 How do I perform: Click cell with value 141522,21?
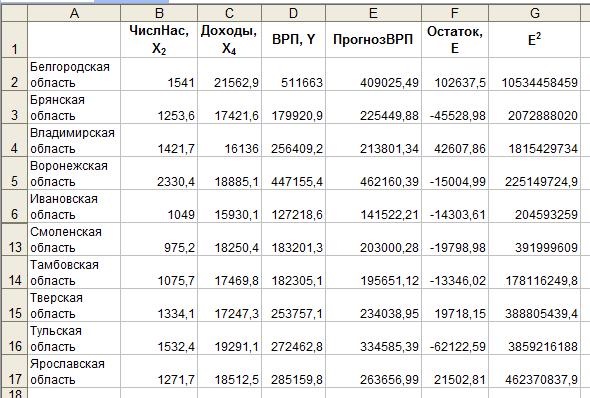tap(373, 206)
